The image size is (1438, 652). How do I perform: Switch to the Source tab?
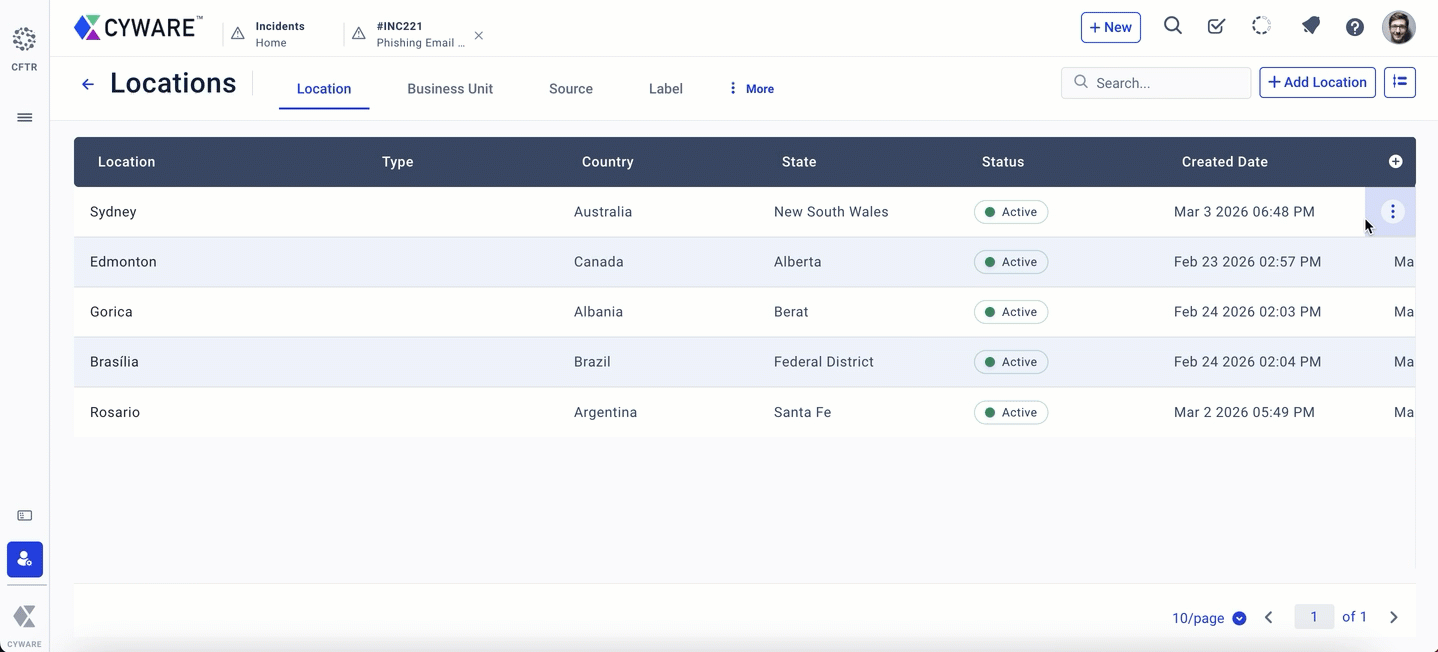(571, 89)
